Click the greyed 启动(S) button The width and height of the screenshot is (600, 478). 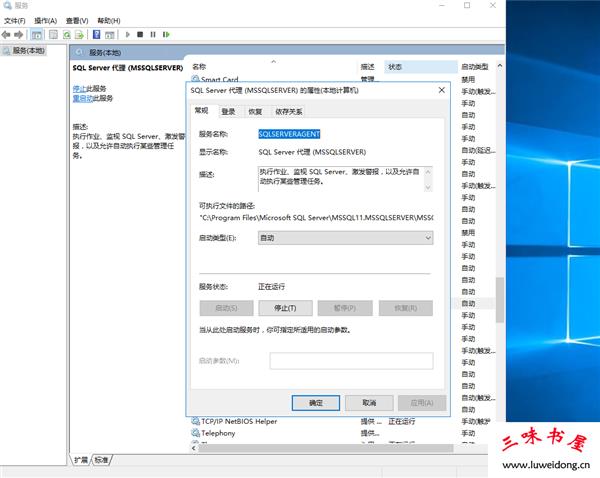(227, 308)
